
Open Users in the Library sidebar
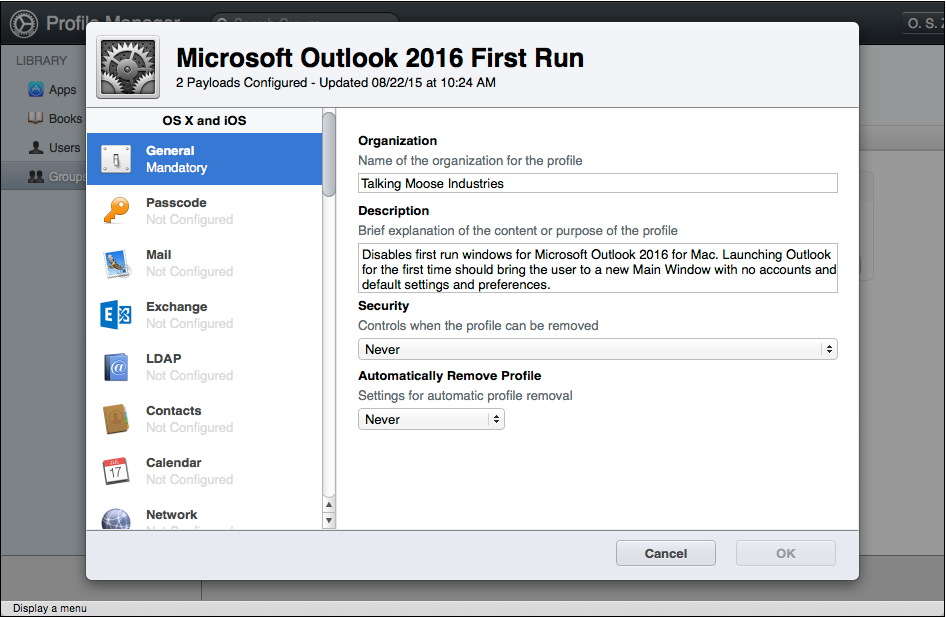click(x=64, y=148)
